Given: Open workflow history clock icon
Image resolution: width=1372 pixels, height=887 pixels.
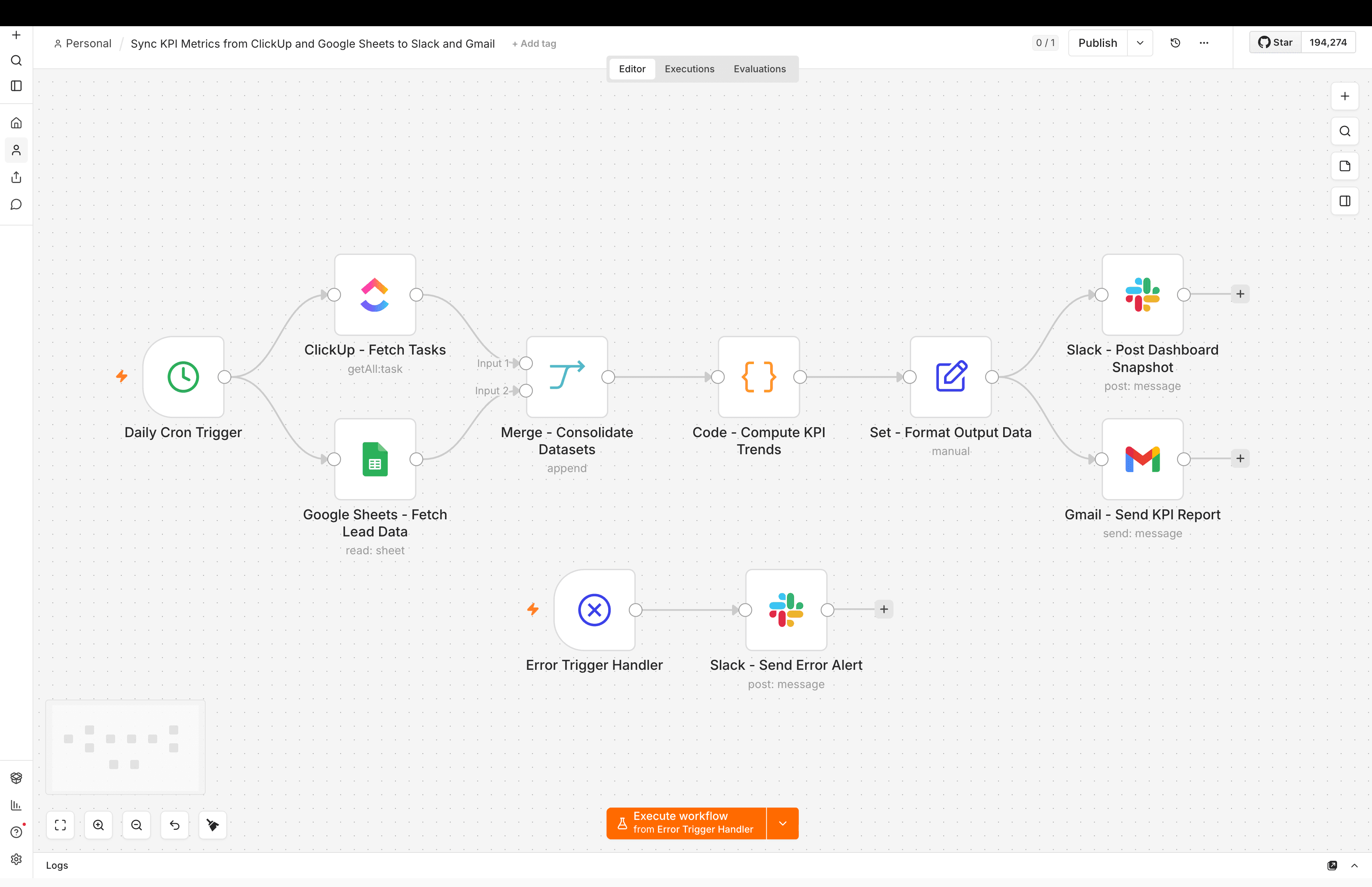Looking at the screenshot, I should (1175, 42).
